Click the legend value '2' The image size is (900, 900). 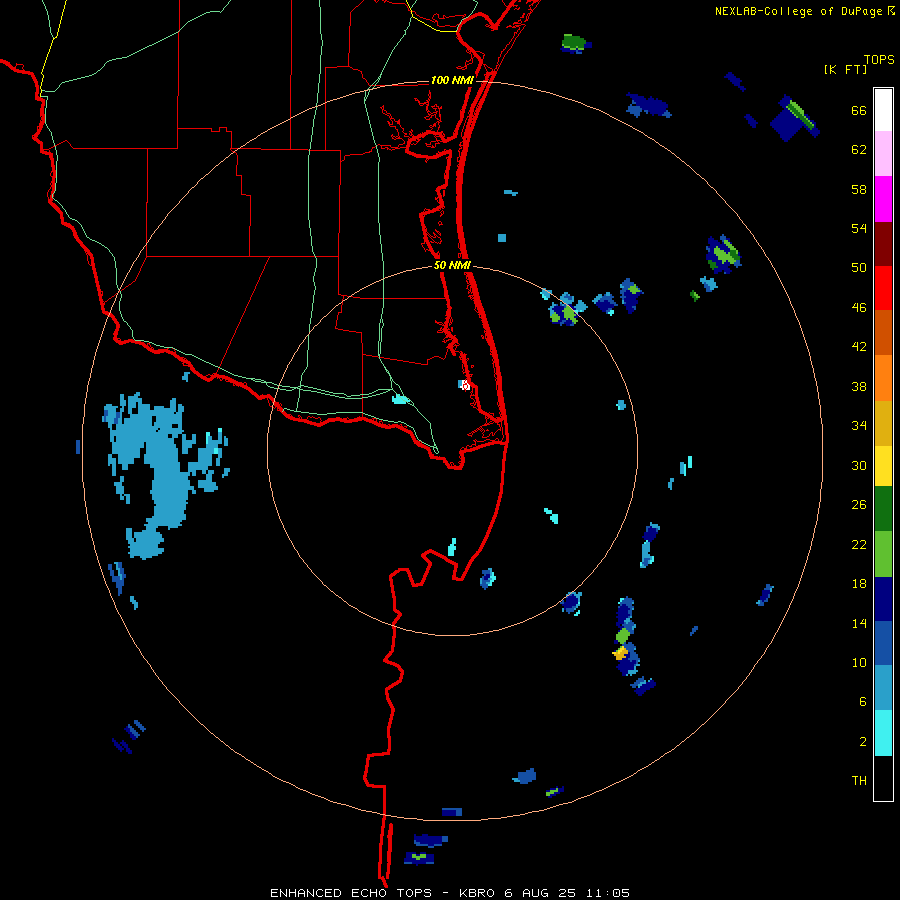(863, 742)
